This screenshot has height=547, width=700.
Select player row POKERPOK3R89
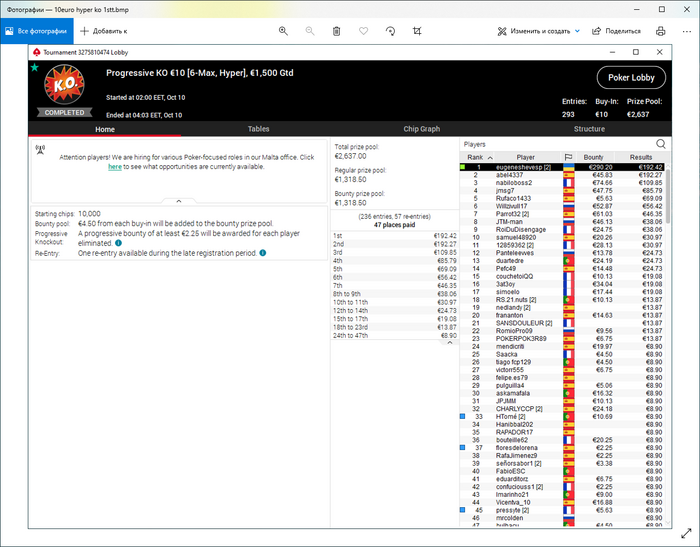point(562,338)
